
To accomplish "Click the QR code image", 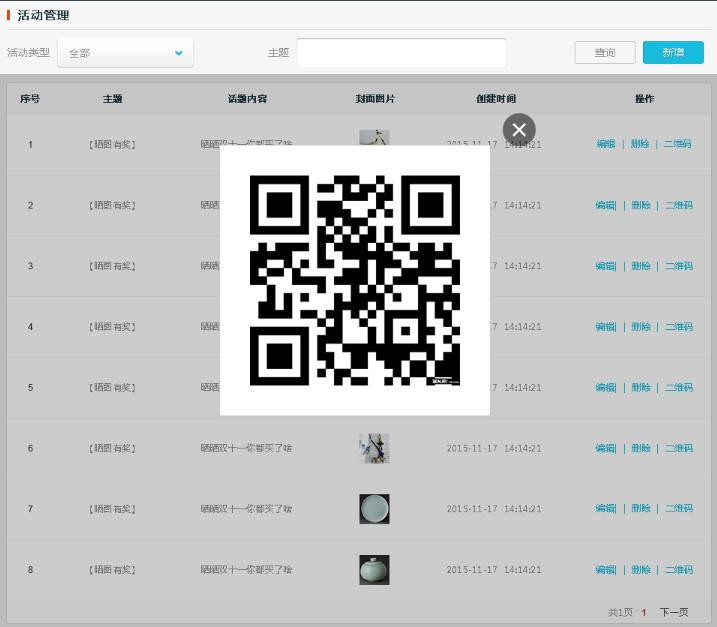I will click(355, 280).
